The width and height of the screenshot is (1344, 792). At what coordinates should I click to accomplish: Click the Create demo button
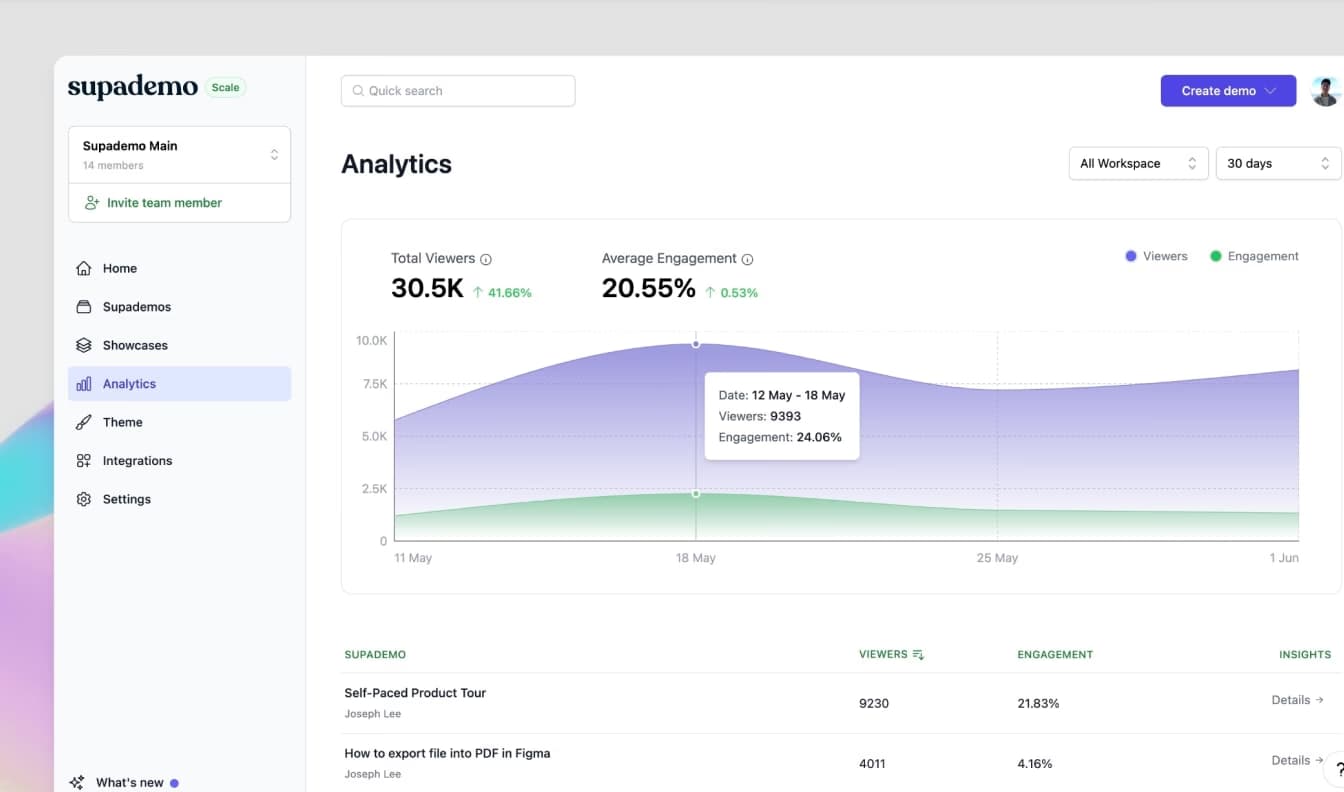[1228, 90]
